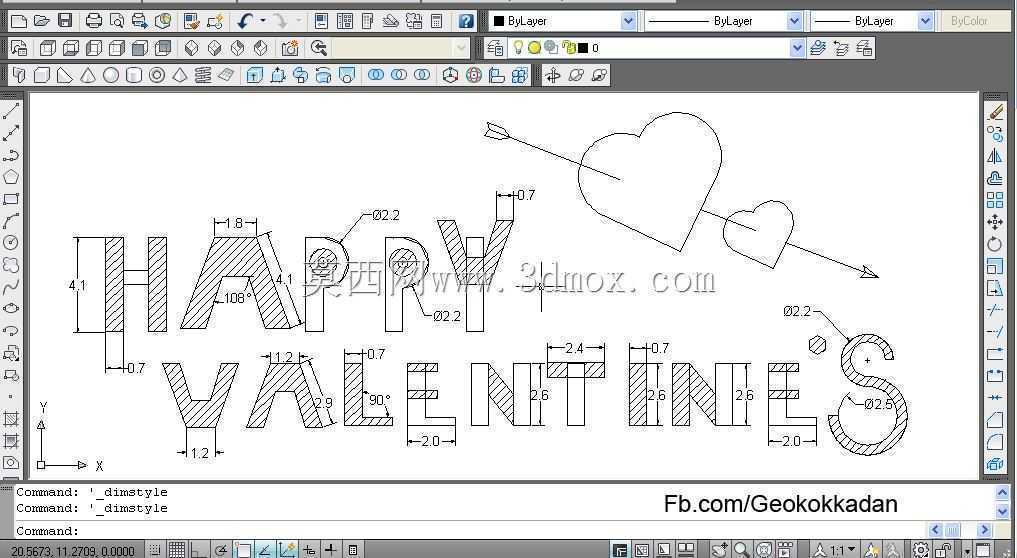Image resolution: width=1017 pixels, height=558 pixels.
Task: Open the Help question mark icon
Action: click(466, 21)
